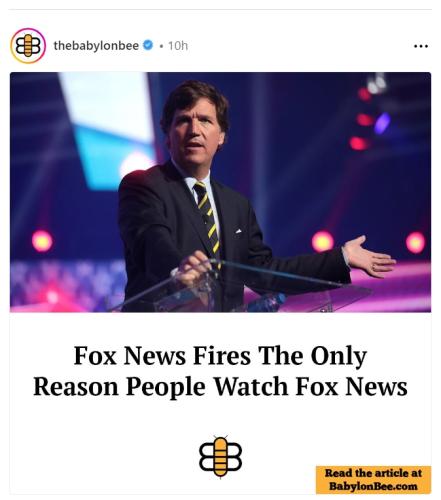Viewport: 441px width, 500px height.
Task: Click the 10h post timestamp
Action: coord(178,46)
